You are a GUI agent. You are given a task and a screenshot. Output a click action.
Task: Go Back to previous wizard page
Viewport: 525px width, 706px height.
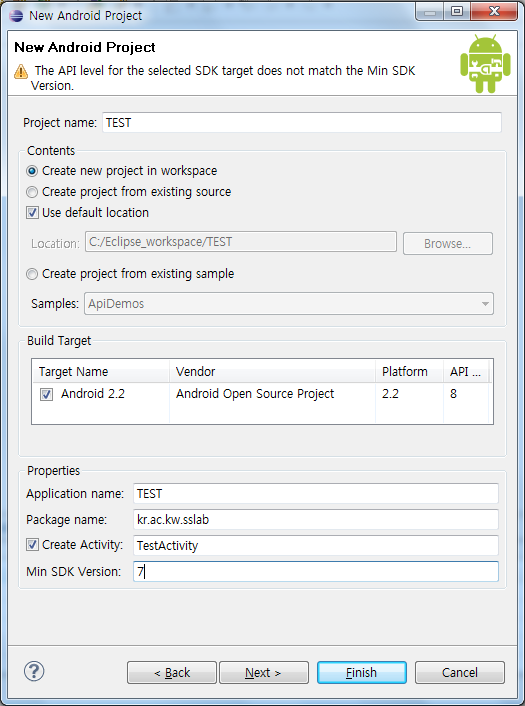[x=172, y=672]
